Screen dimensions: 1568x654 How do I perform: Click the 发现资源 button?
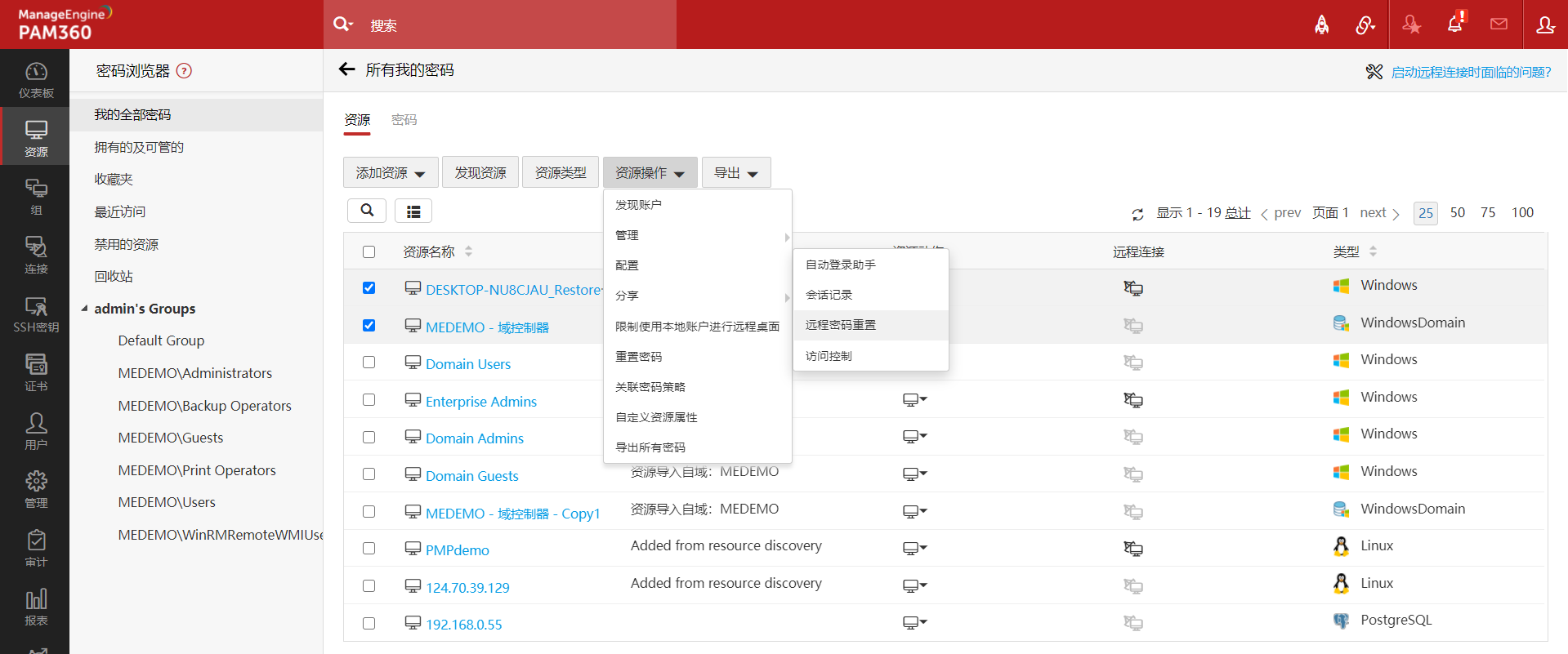480,172
